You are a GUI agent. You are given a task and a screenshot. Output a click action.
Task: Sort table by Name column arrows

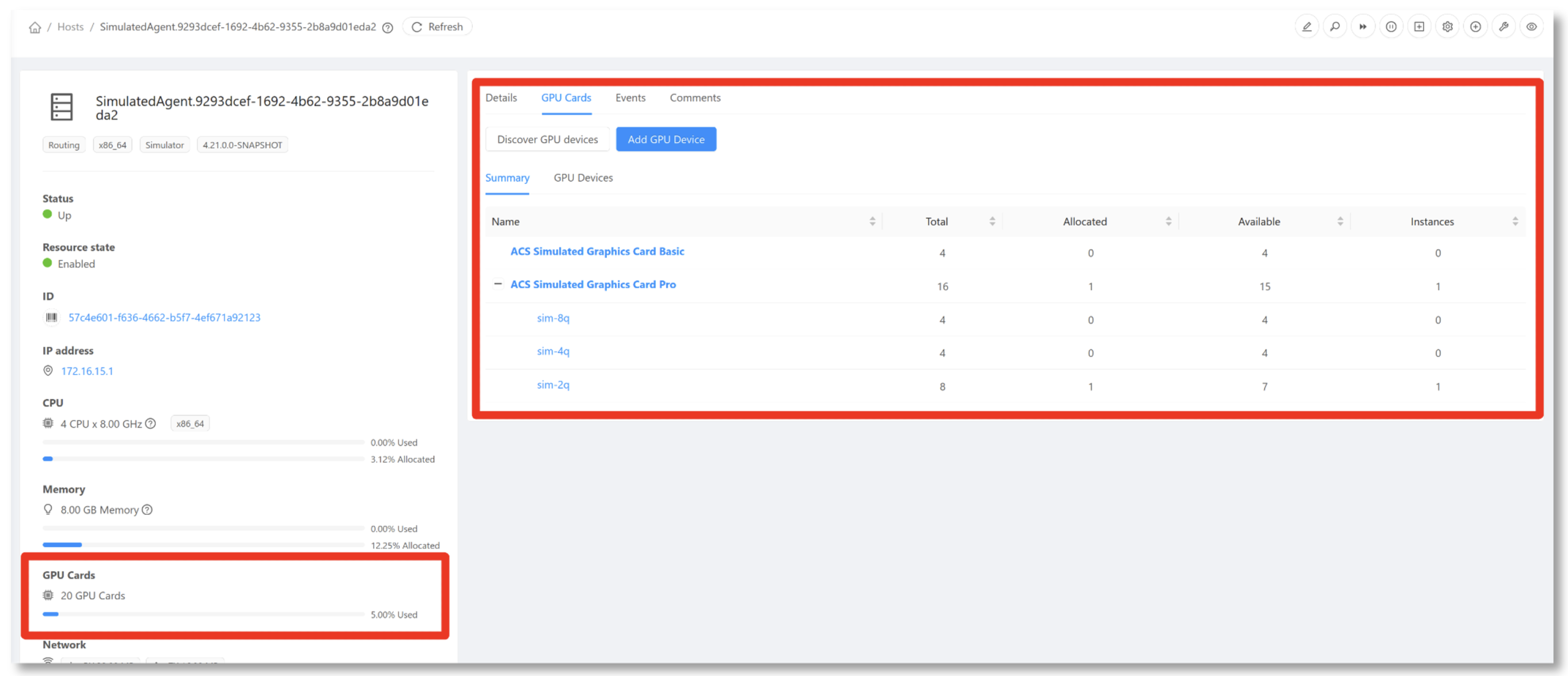[x=872, y=221]
